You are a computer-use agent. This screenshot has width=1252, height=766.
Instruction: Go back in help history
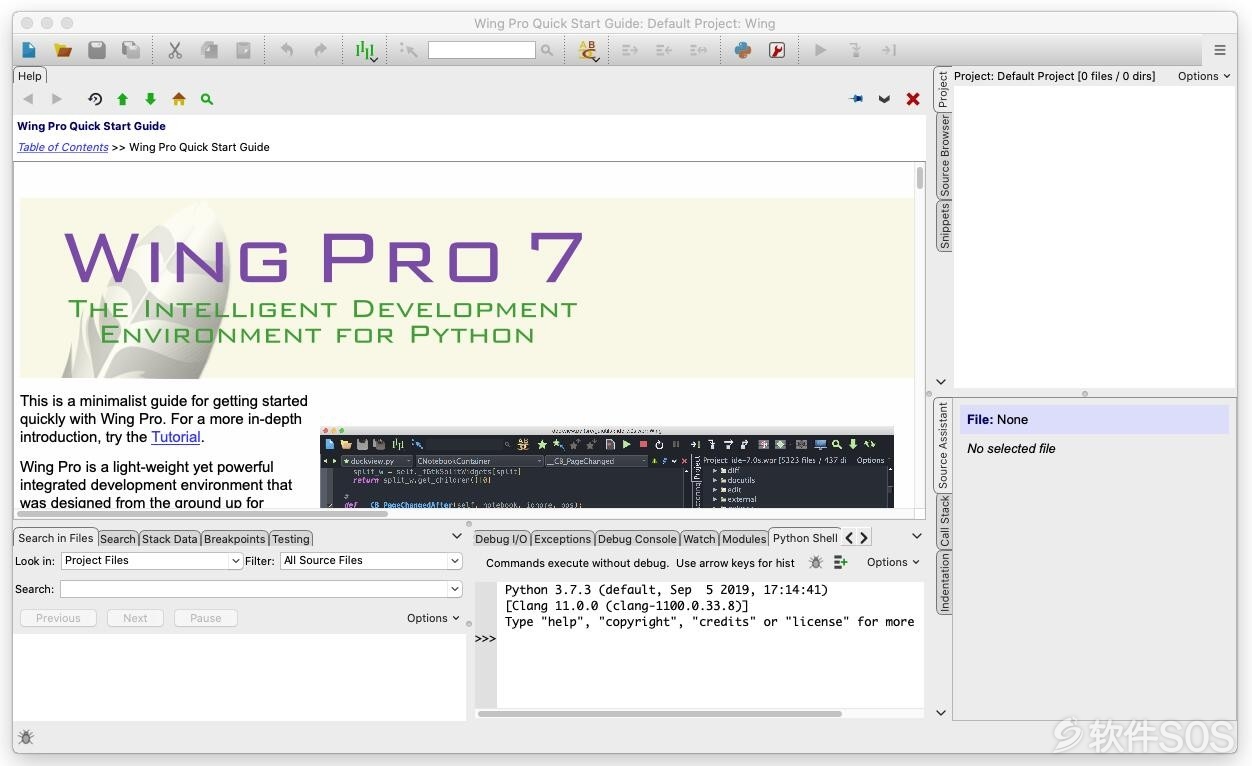(x=28, y=99)
